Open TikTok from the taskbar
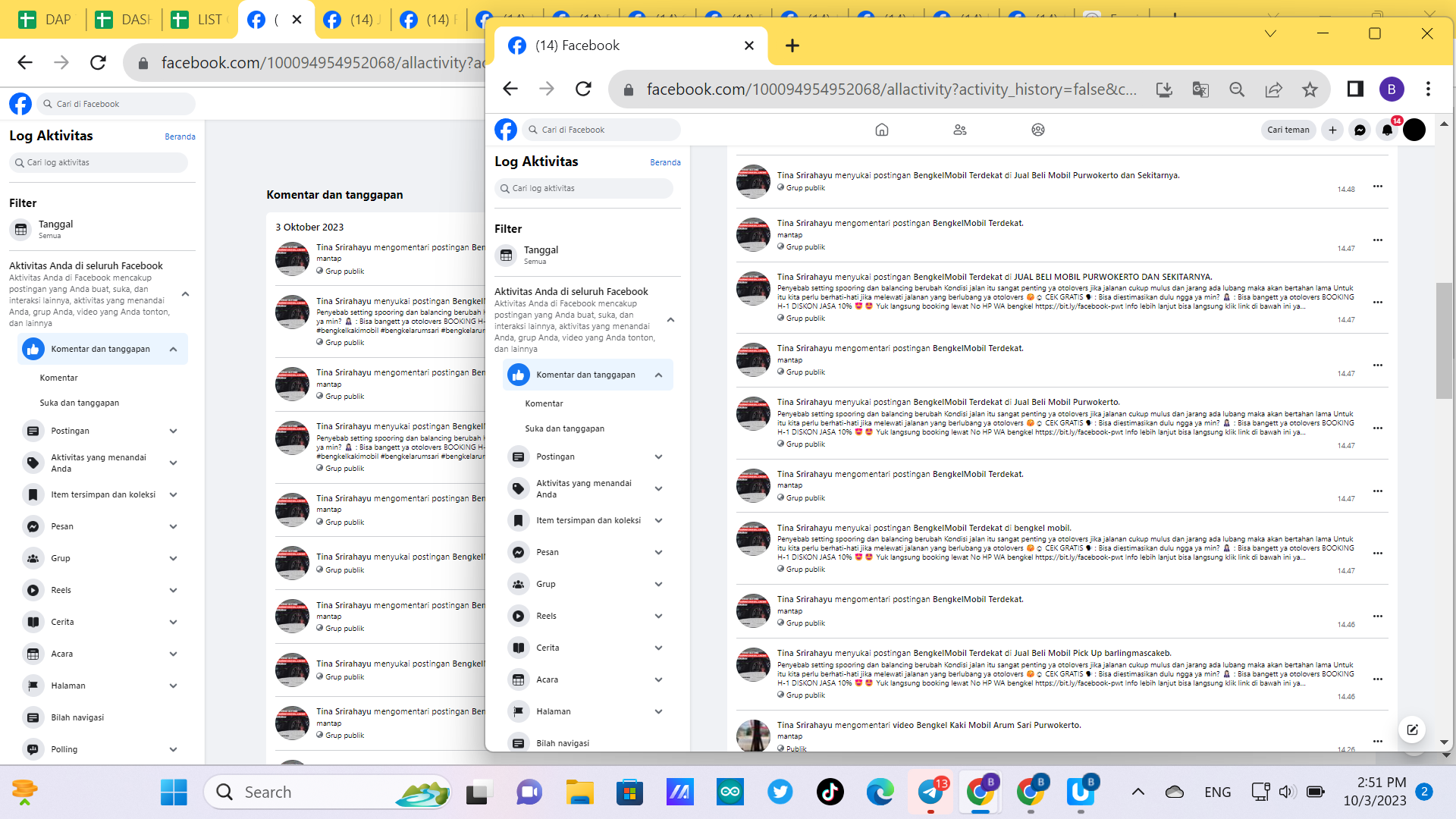The width and height of the screenshot is (1456, 819). point(830,792)
